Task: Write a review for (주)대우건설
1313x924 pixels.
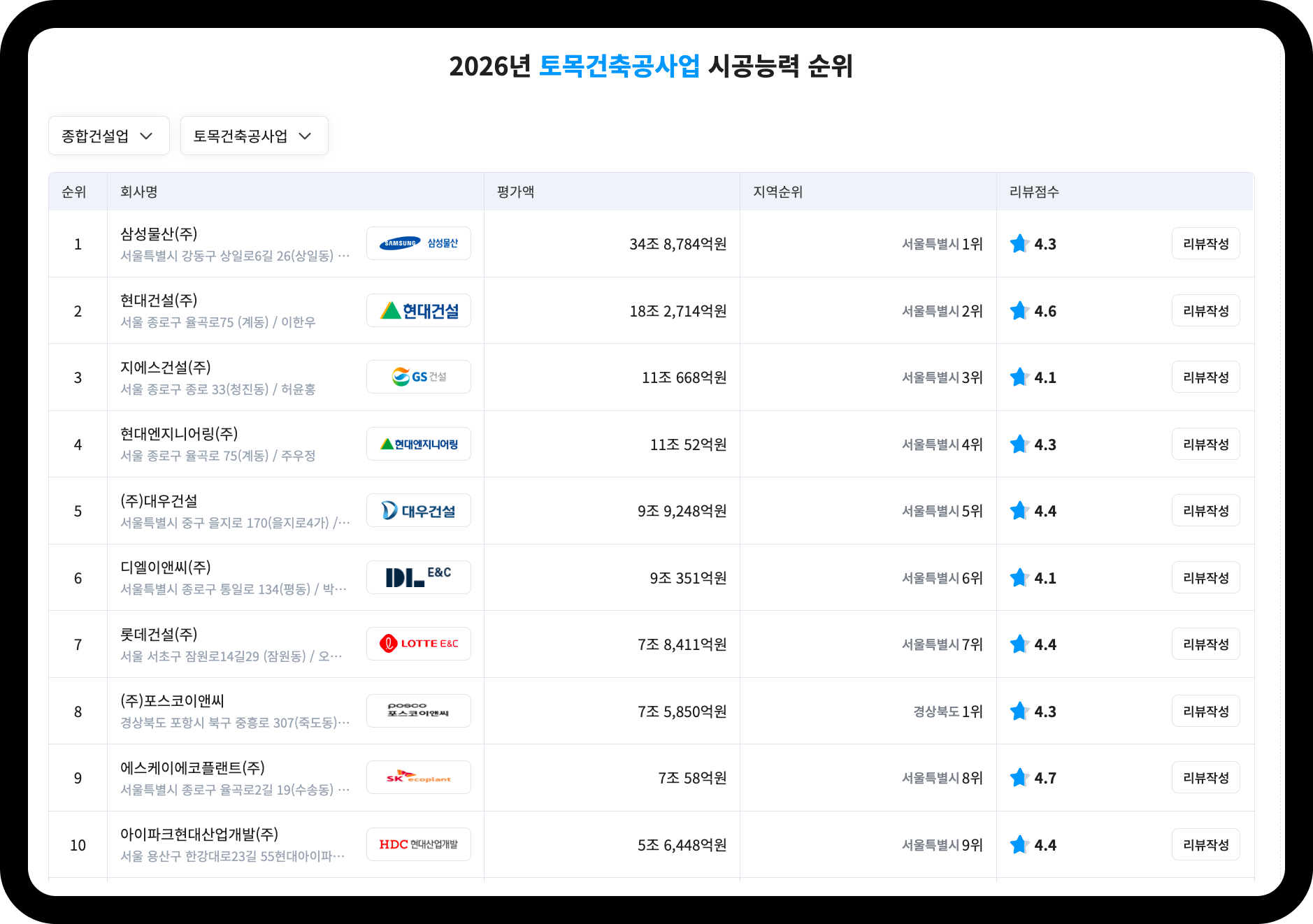Action: (1206, 510)
